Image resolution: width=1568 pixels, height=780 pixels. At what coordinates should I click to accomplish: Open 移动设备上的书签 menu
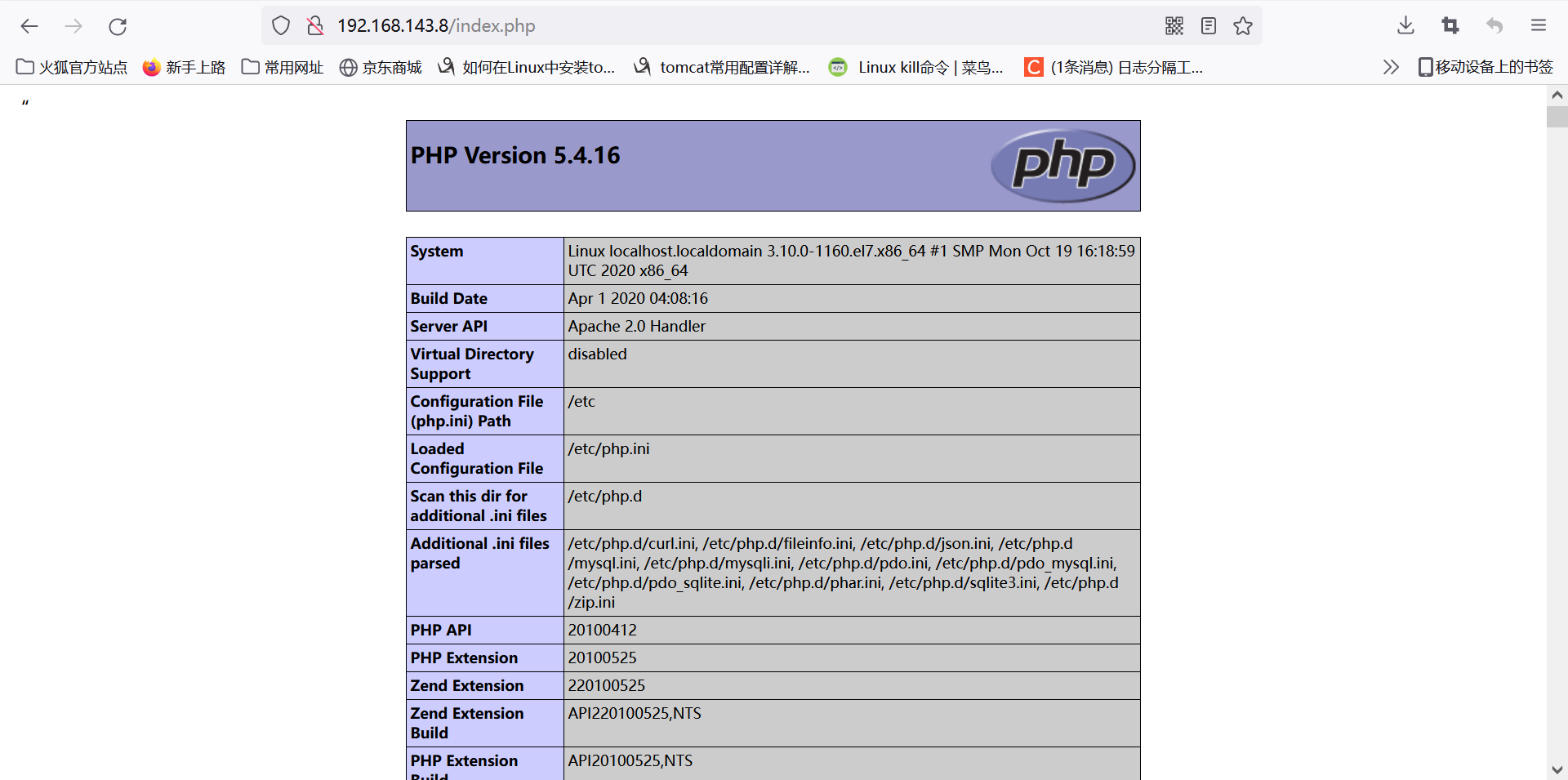(1484, 67)
